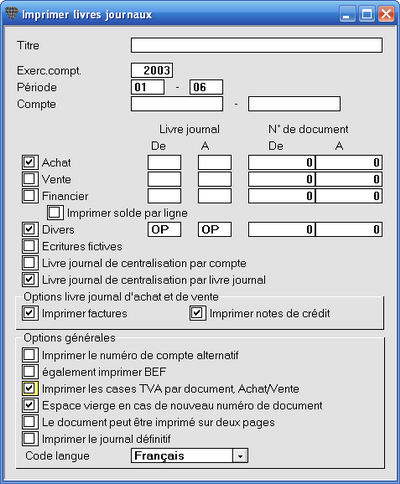The height and width of the screenshot is (484, 400).
Task: Click the Période end field 06
Action: [206, 87]
